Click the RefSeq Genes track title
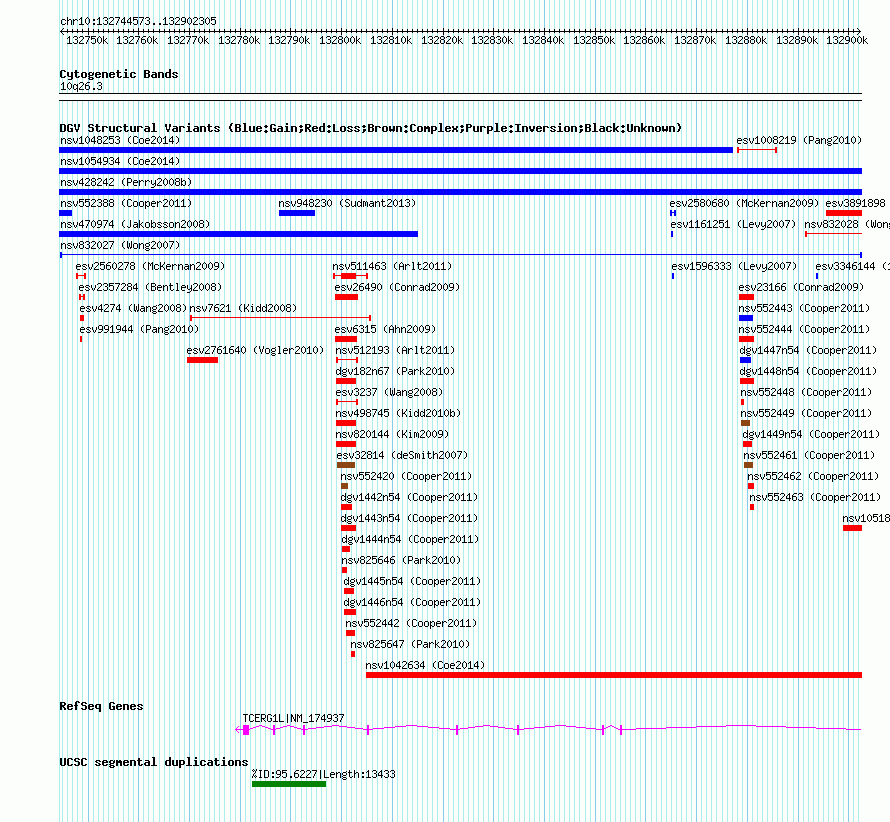 102,706
